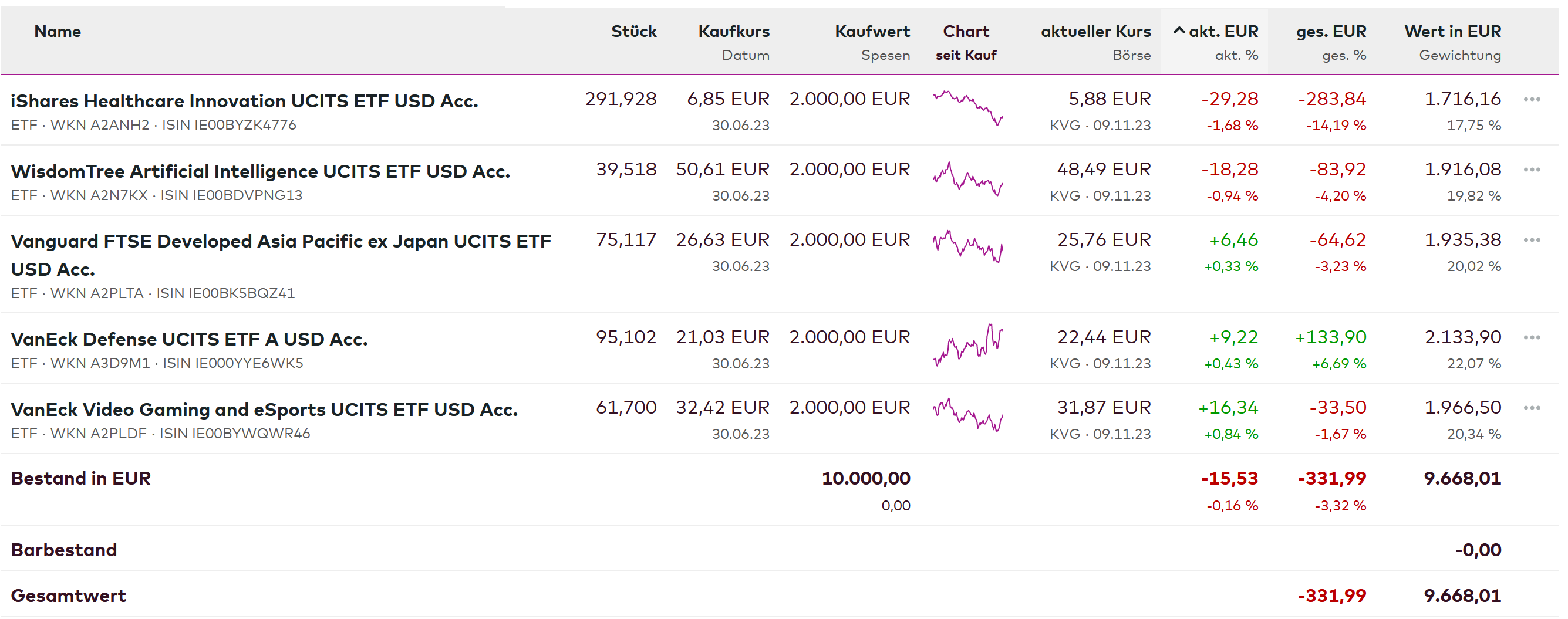Viewport: 1568px width, 619px height.
Task: Open three-dot menu for iShares Healthcare Innovation
Action: tap(1532, 99)
